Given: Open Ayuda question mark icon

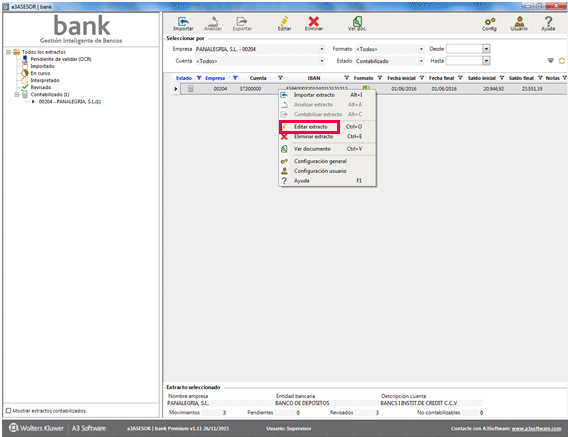Looking at the screenshot, I should (x=548, y=24).
